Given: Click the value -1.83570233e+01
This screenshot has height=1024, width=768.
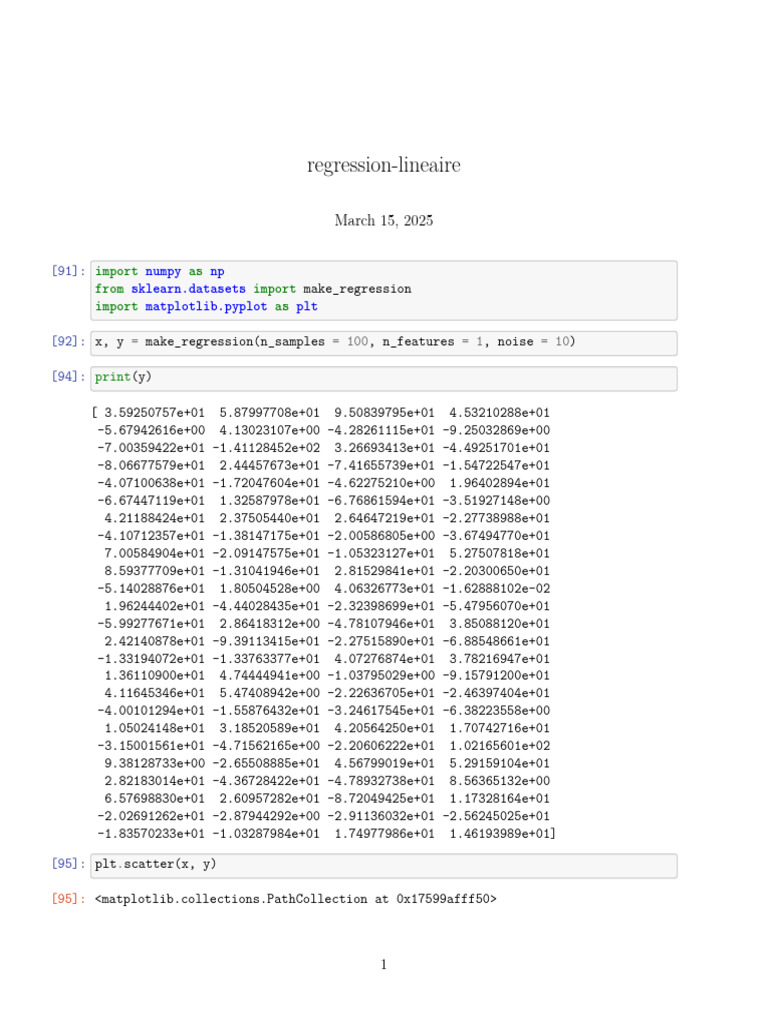Looking at the screenshot, I should 151,835.
